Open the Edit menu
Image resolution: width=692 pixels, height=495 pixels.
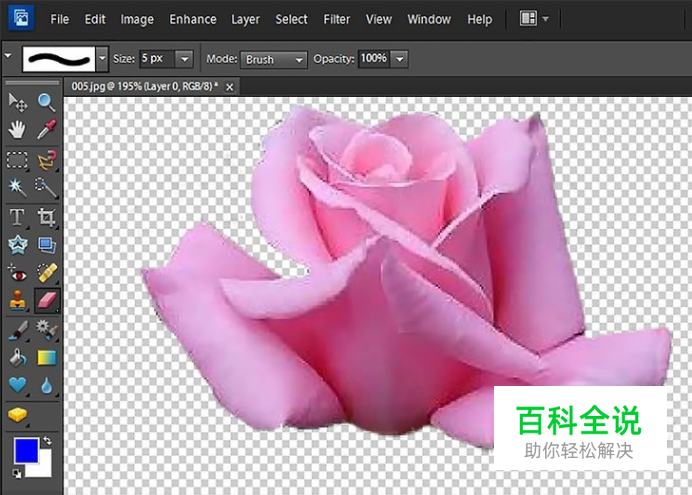tap(95, 19)
